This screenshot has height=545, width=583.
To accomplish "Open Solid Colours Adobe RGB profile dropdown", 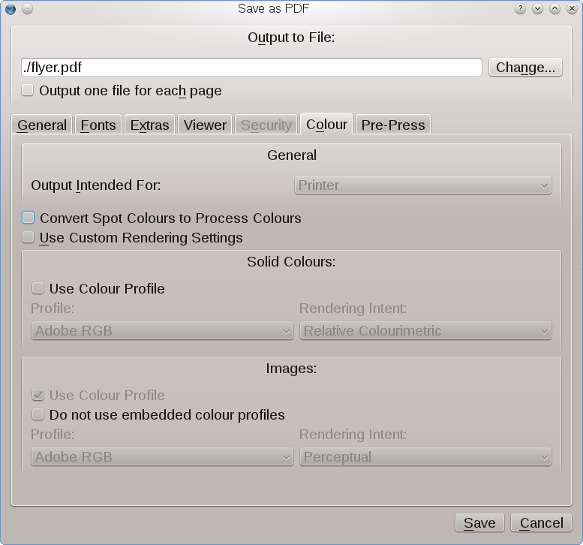I will click(x=162, y=330).
